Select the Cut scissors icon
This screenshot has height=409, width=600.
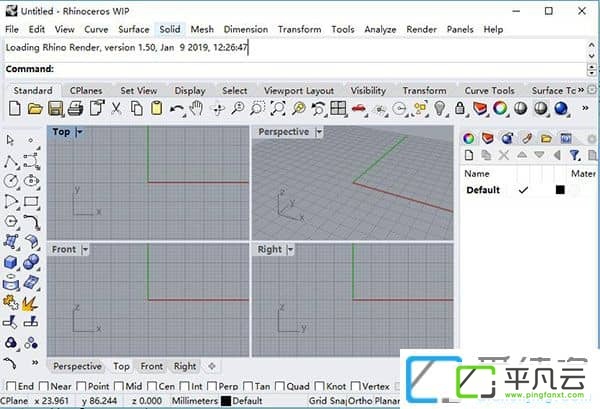[116, 109]
